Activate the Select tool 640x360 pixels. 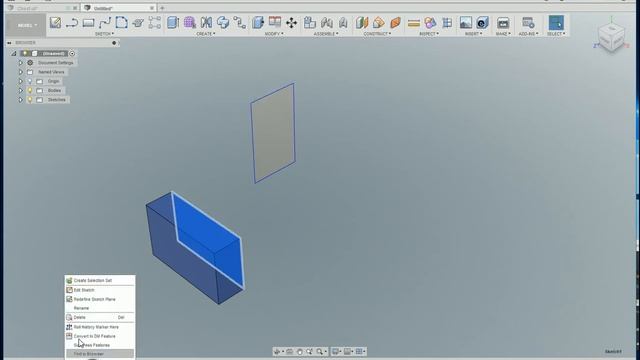pyautogui.click(x=556, y=23)
